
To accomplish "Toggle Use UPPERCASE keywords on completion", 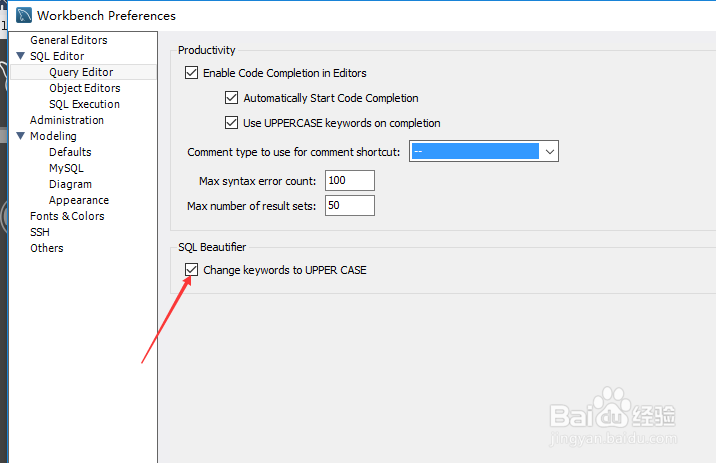I will point(232,123).
